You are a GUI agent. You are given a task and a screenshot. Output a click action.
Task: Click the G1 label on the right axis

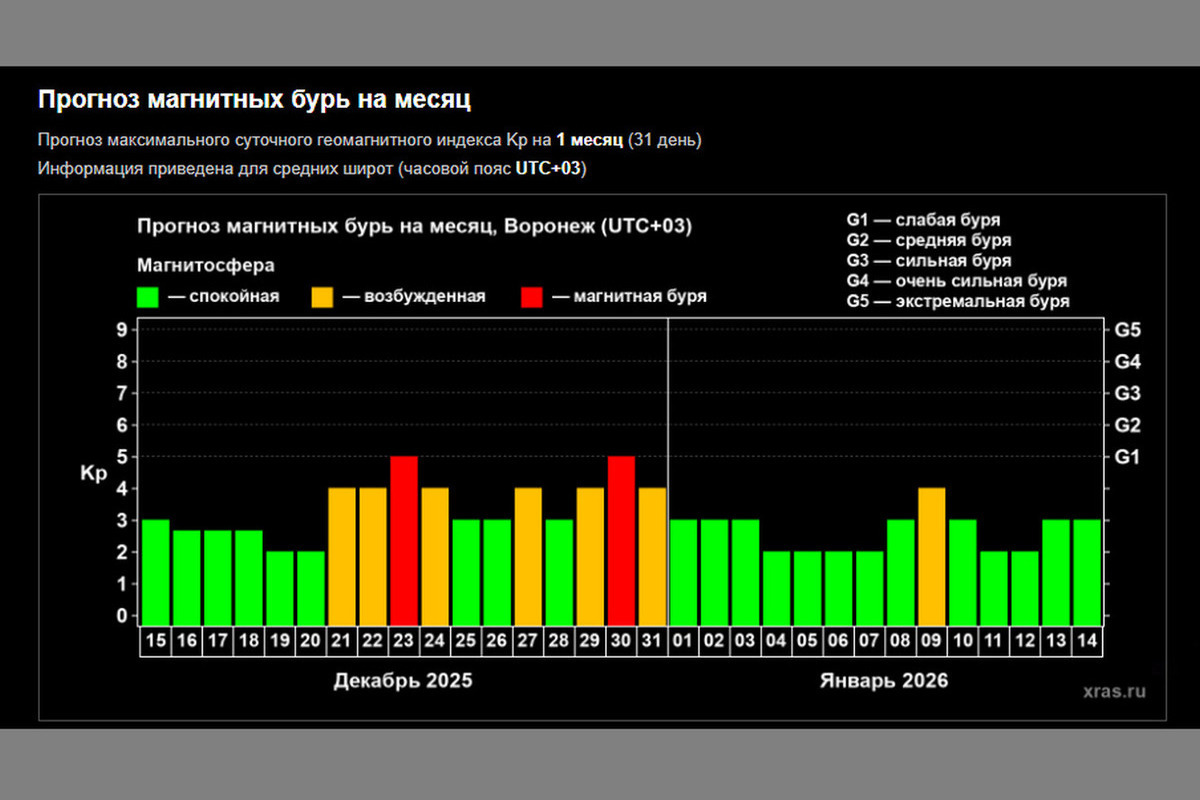coord(1127,457)
